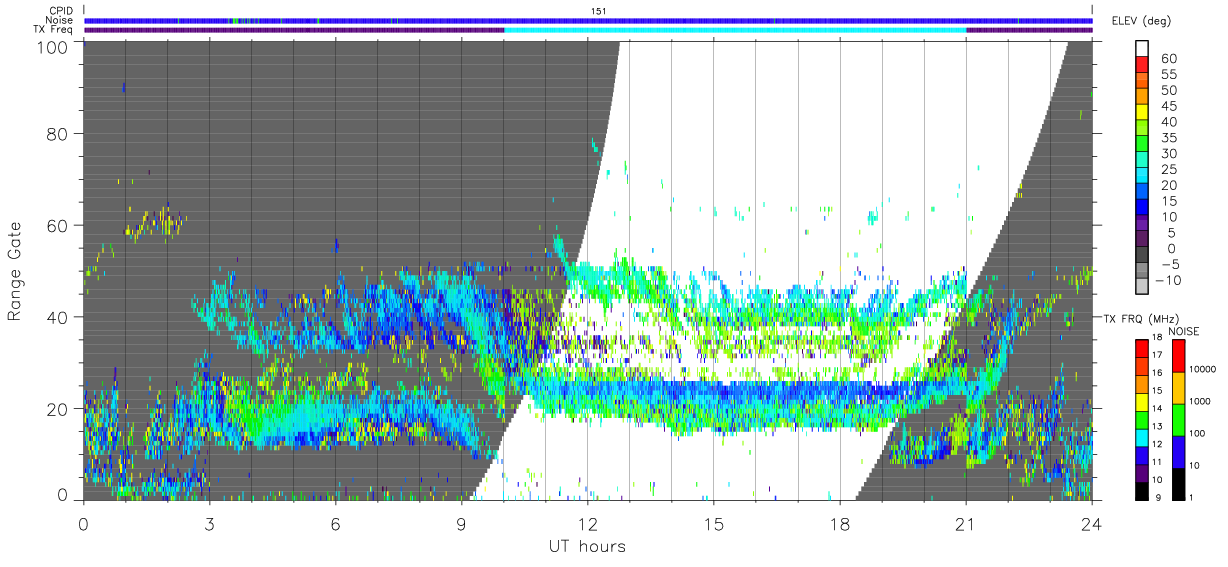
Task: Click the Range Gate axis title
Action: [16, 272]
